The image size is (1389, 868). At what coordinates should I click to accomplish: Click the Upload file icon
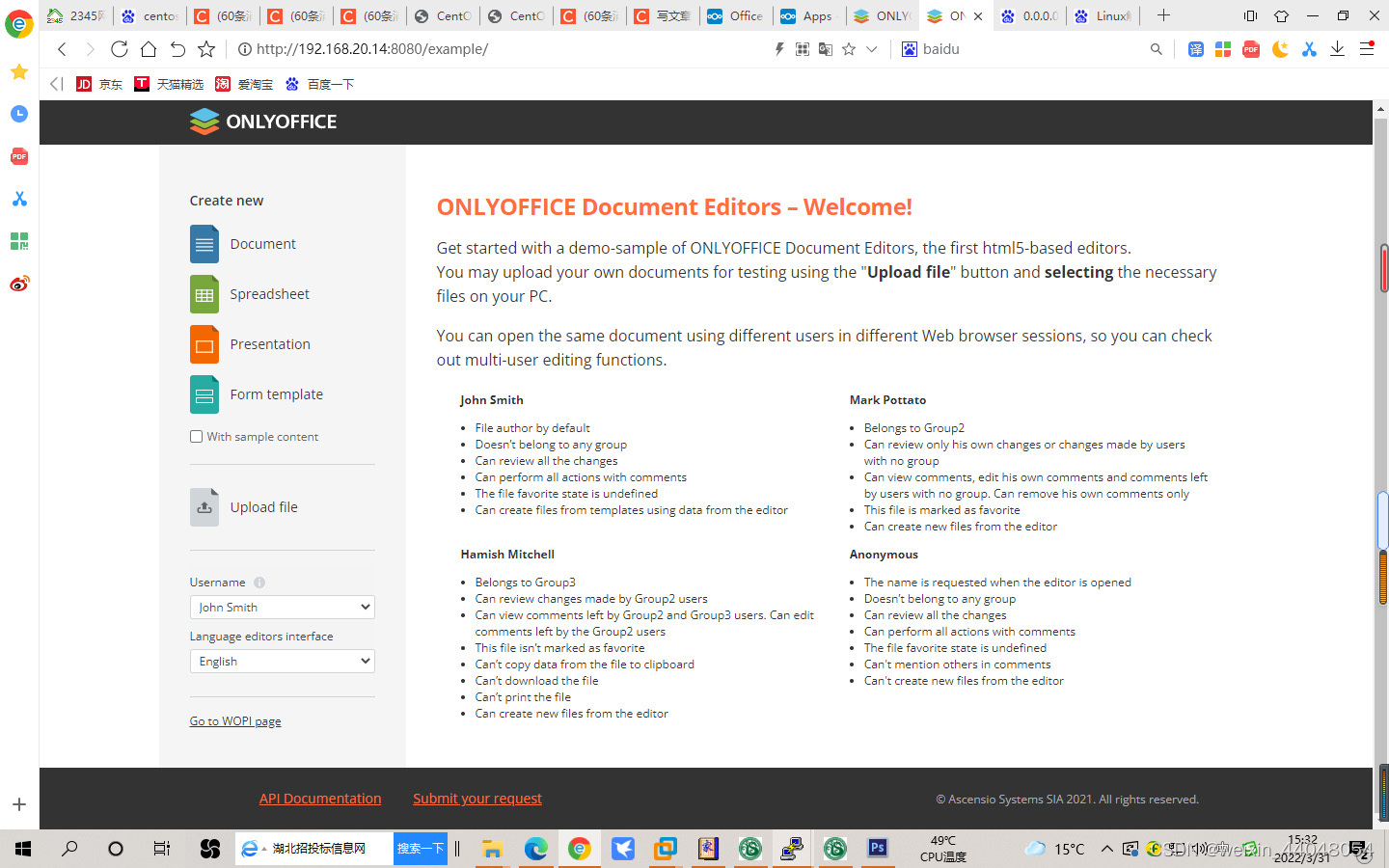coord(204,507)
